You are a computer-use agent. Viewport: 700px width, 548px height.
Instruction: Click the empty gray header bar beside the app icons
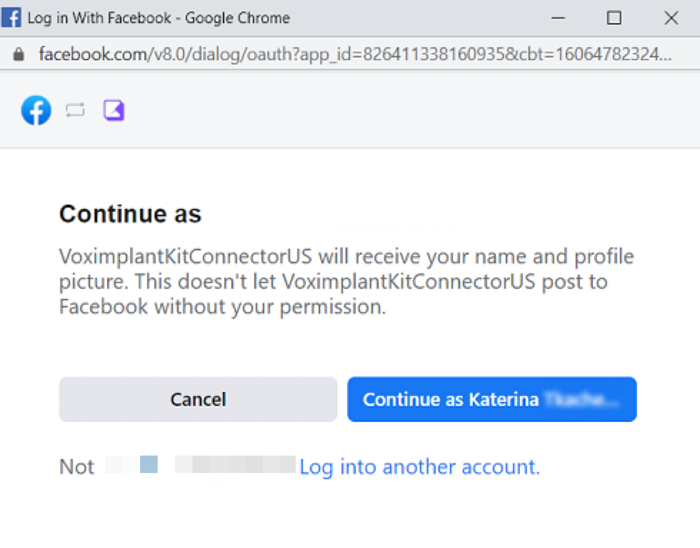tap(411, 110)
